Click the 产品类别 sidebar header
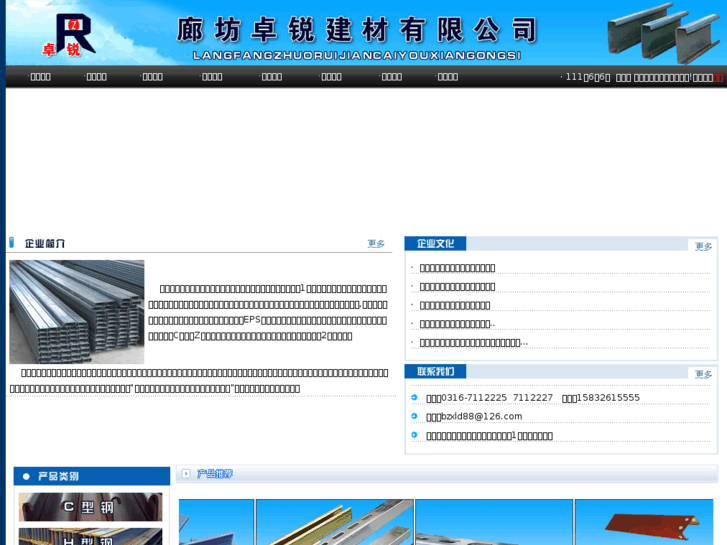727x545 pixels. (x=92, y=476)
